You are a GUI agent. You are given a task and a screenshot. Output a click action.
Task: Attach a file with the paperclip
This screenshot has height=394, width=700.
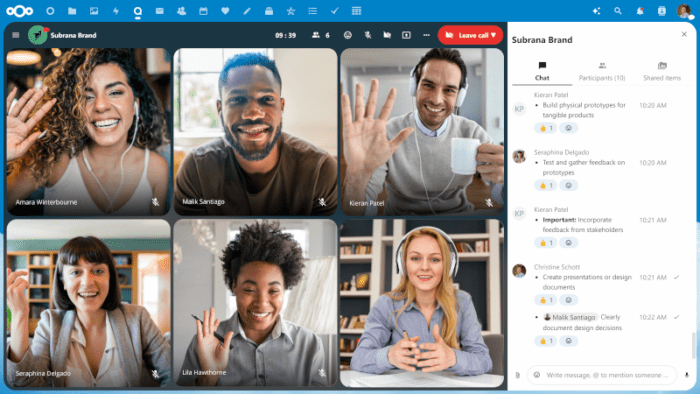tap(518, 375)
